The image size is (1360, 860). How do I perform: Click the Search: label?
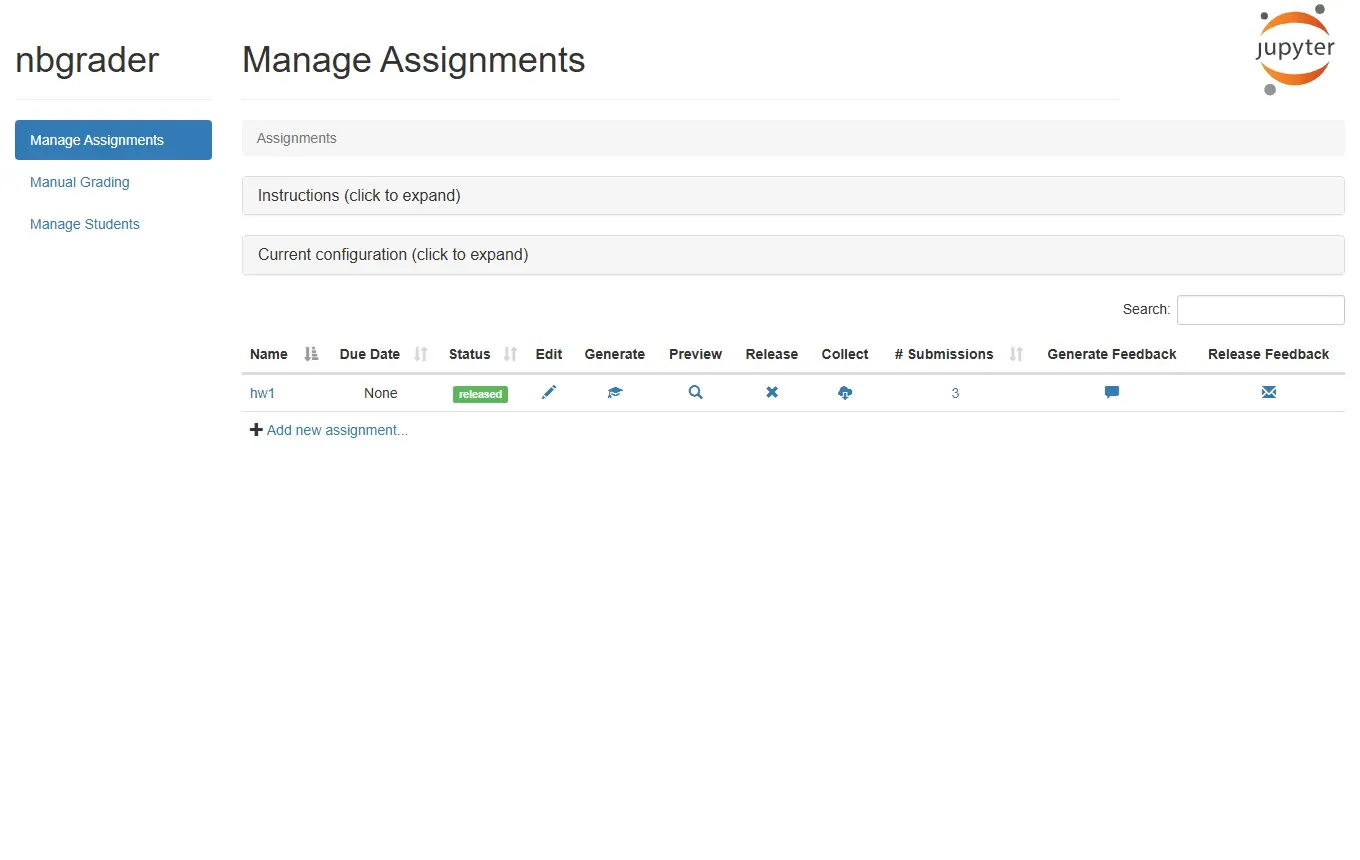1146,310
